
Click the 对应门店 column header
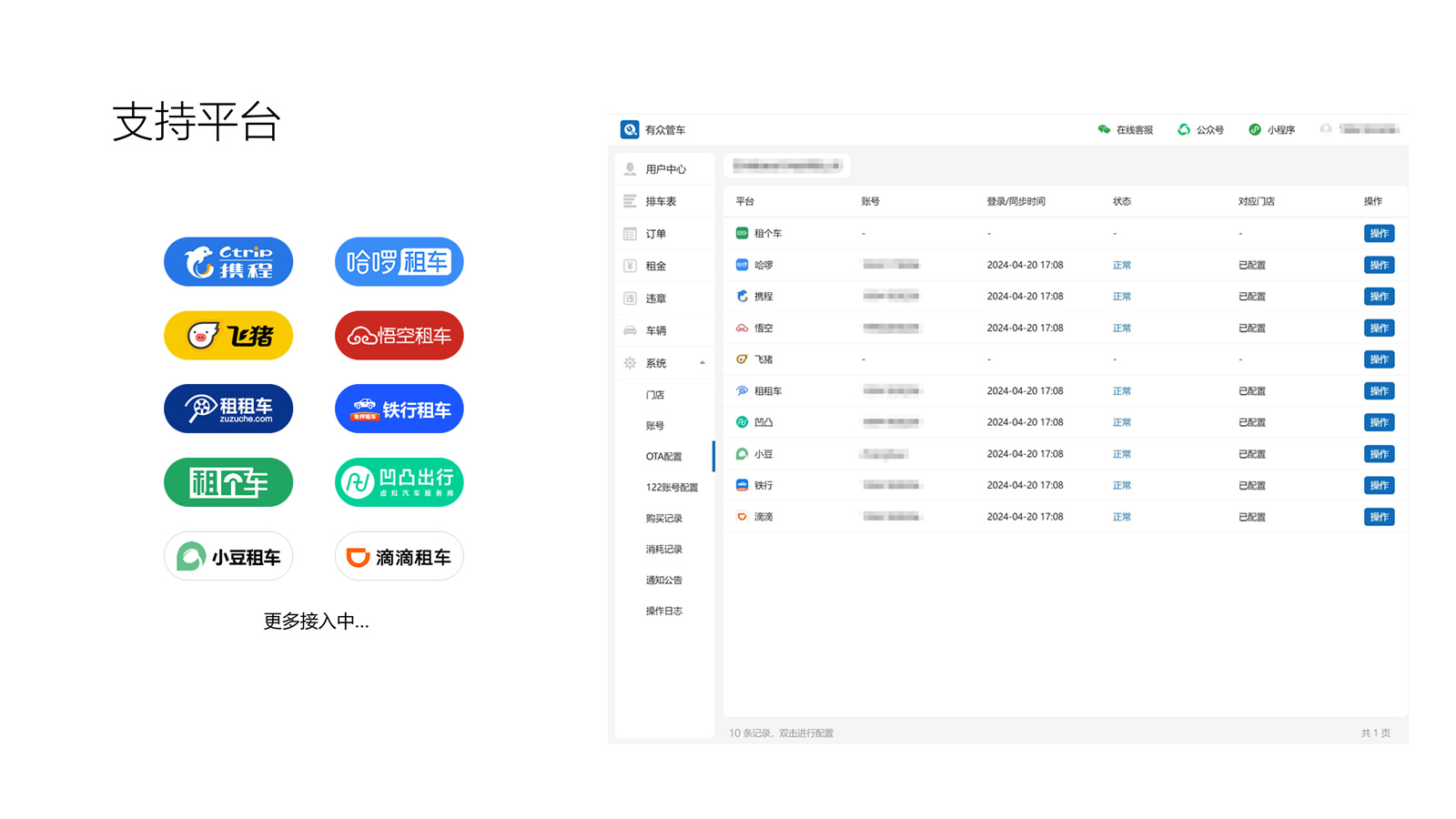pyautogui.click(x=1256, y=202)
